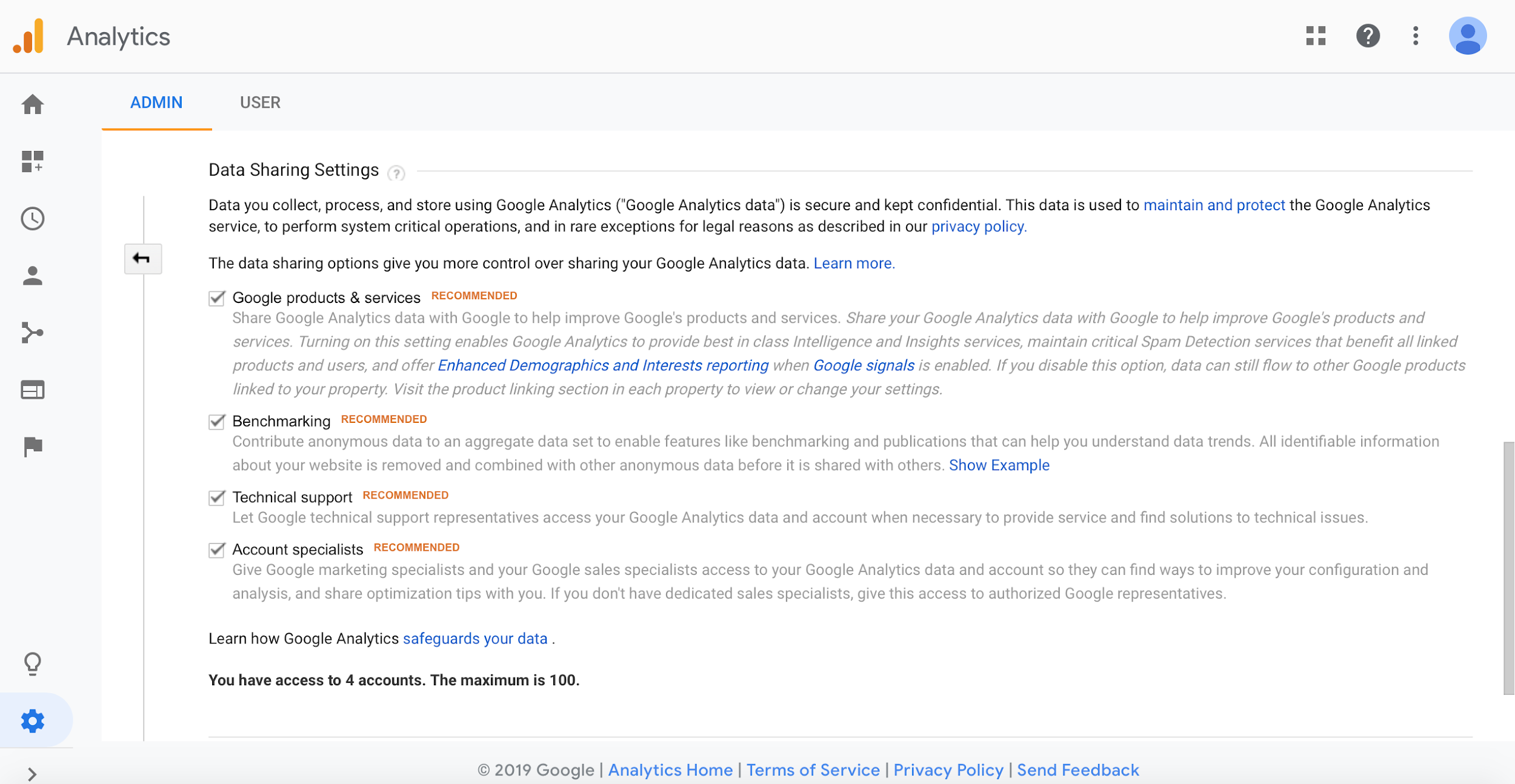The height and width of the screenshot is (784, 1515).
Task: Open the three-dot more options menu
Action: 1416,36
